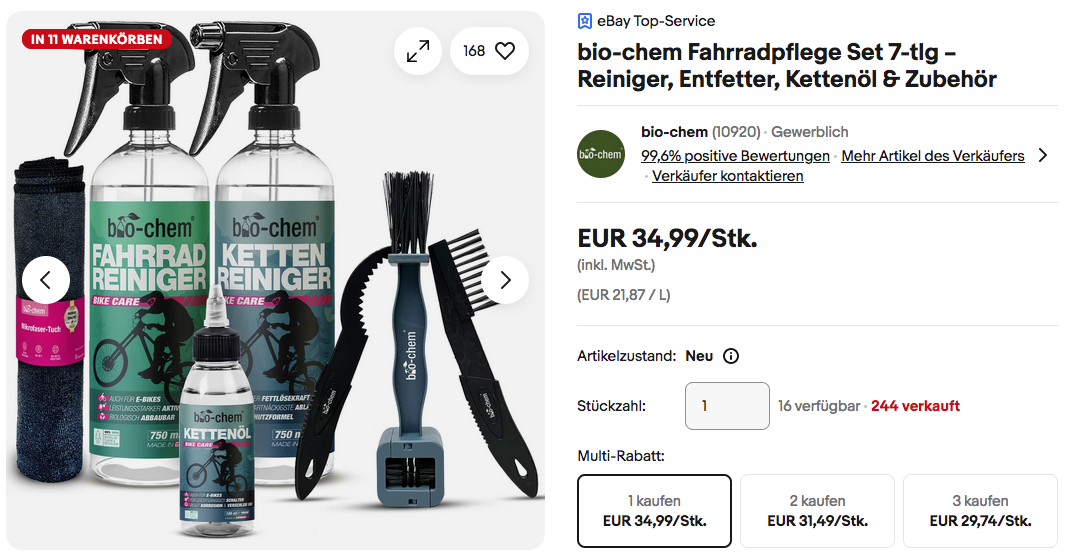The height and width of the screenshot is (560, 1066).
Task: Open the fullscreen image expand icon
Action: tap(417, 51)
